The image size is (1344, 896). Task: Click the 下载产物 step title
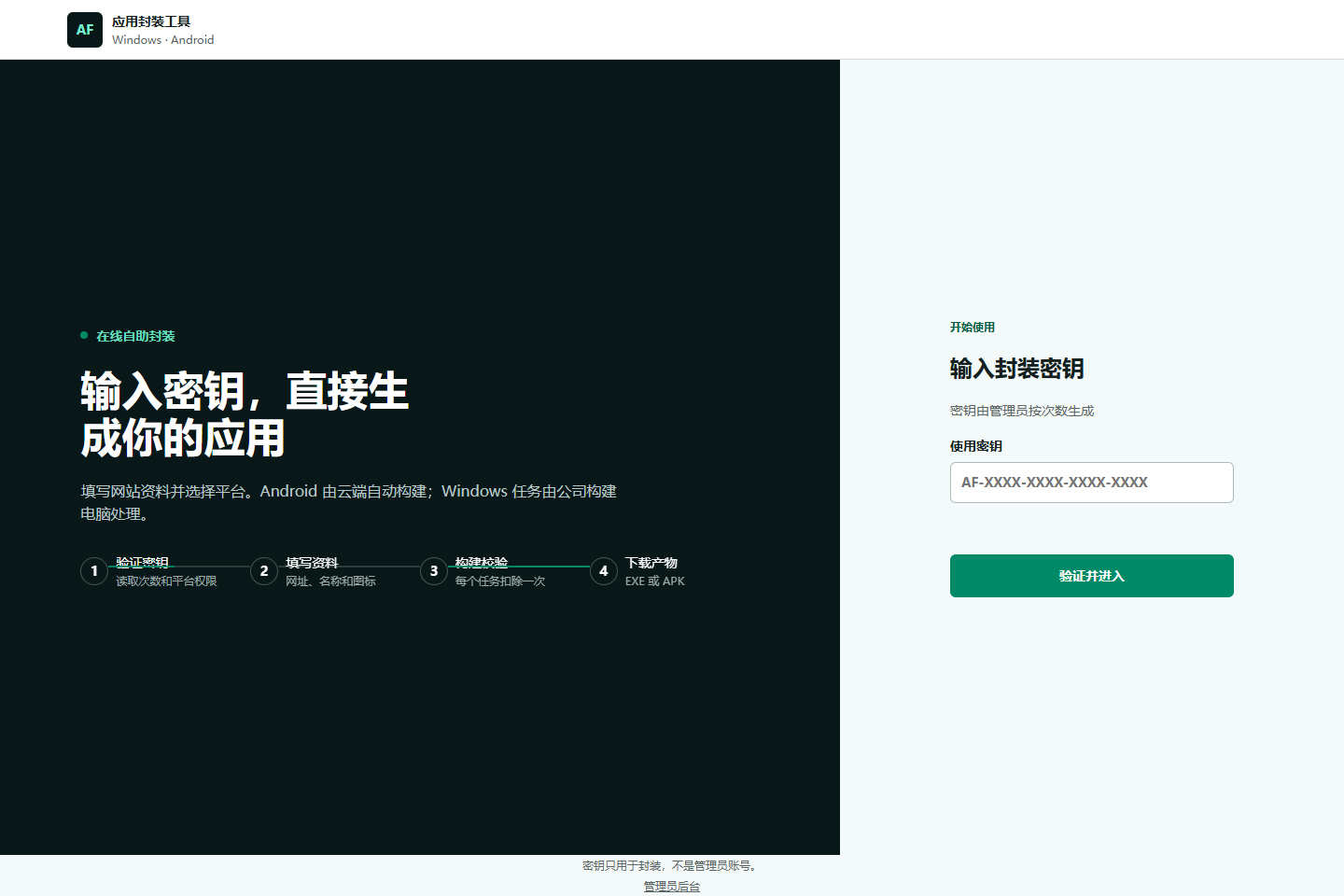tap(651, 563)
